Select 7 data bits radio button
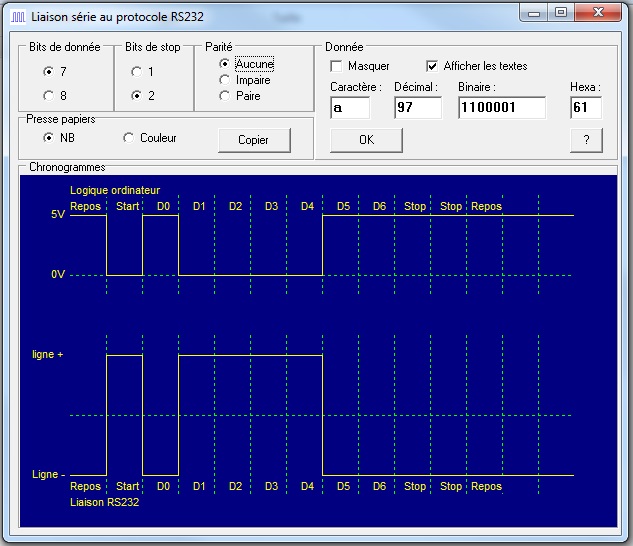633x546 pixels. click(48, 72)
